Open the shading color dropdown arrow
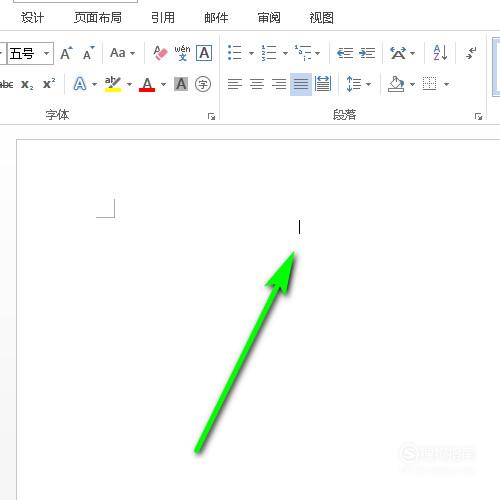The height and width of the screenshot is (500, 500). coord(412,84)
